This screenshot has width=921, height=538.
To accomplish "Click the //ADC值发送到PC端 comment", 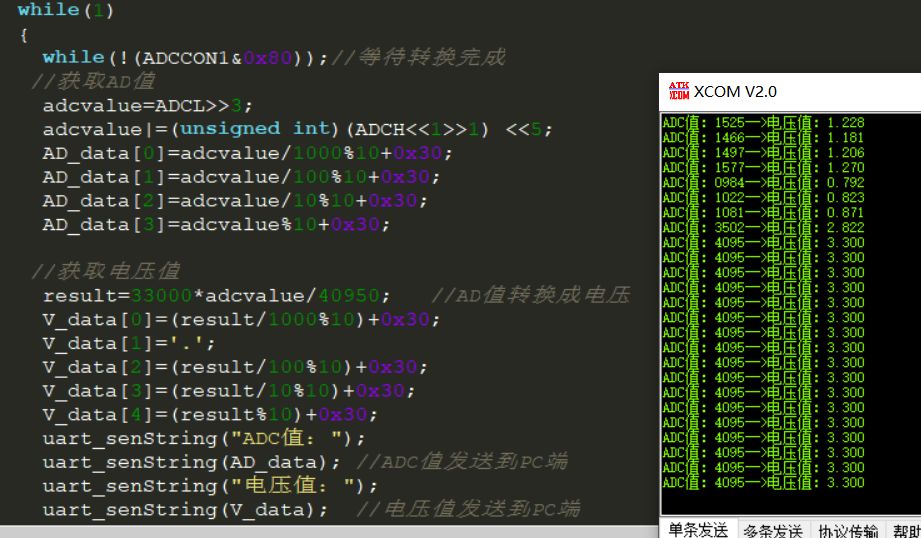I will click(462, 462).
